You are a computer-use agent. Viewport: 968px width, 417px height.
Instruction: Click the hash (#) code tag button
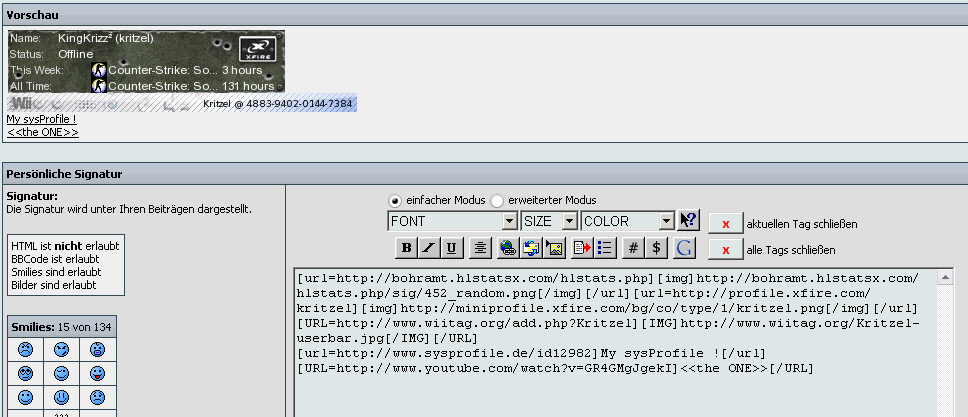(x=633, y=248)
